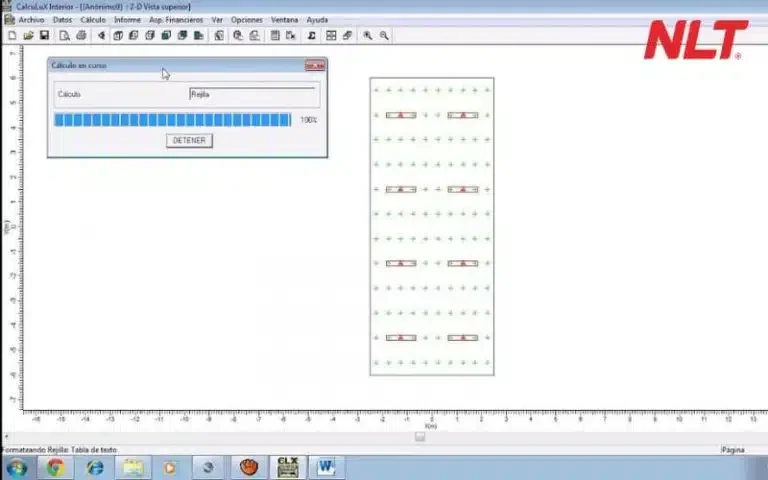Click the four-pane grid view toolbar icon
Image resolution: width=768 pixels, height=480 pixels.
[x=331, y=35]
